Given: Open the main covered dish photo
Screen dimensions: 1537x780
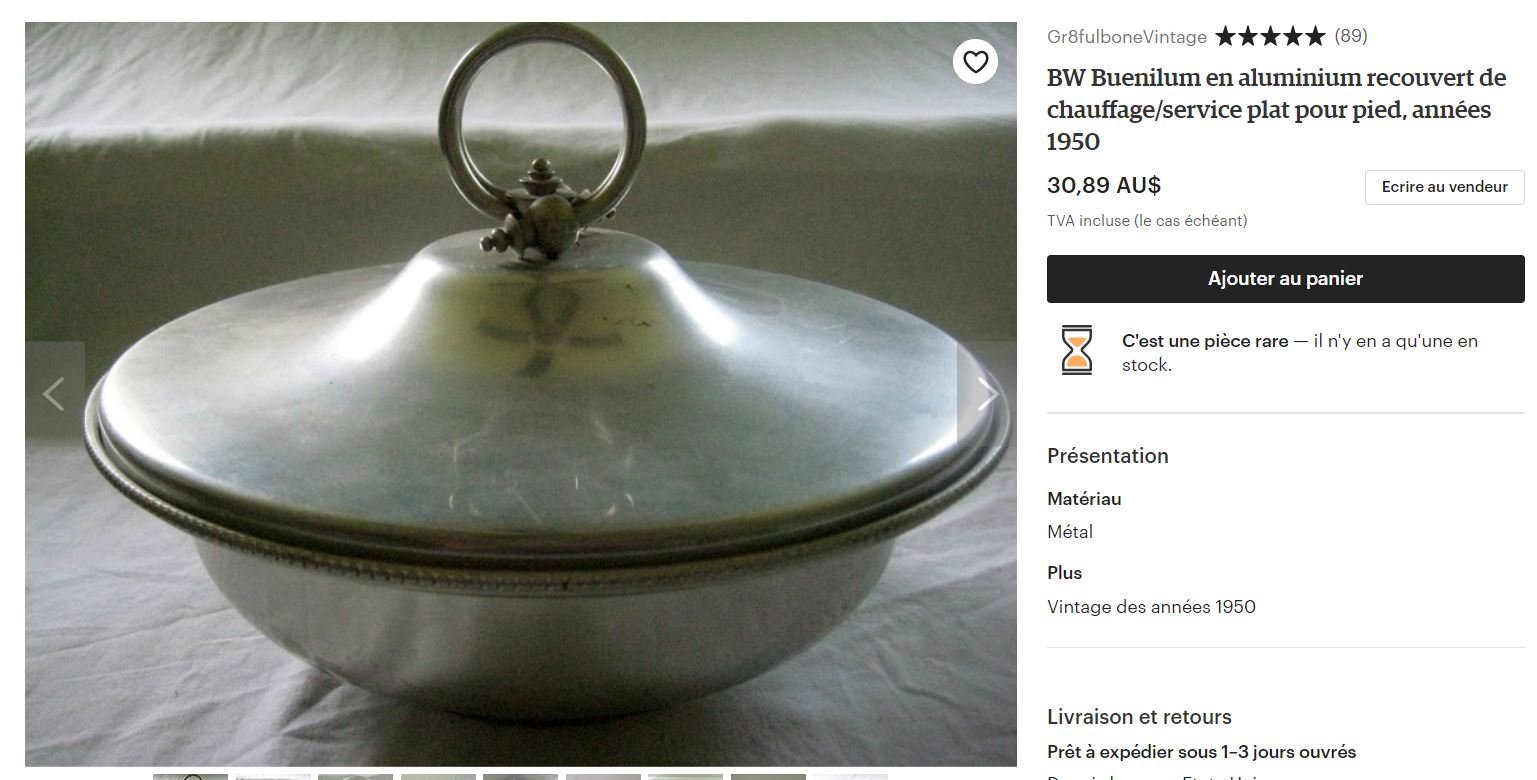Looking at the screenshot, I should pos(521,394).
